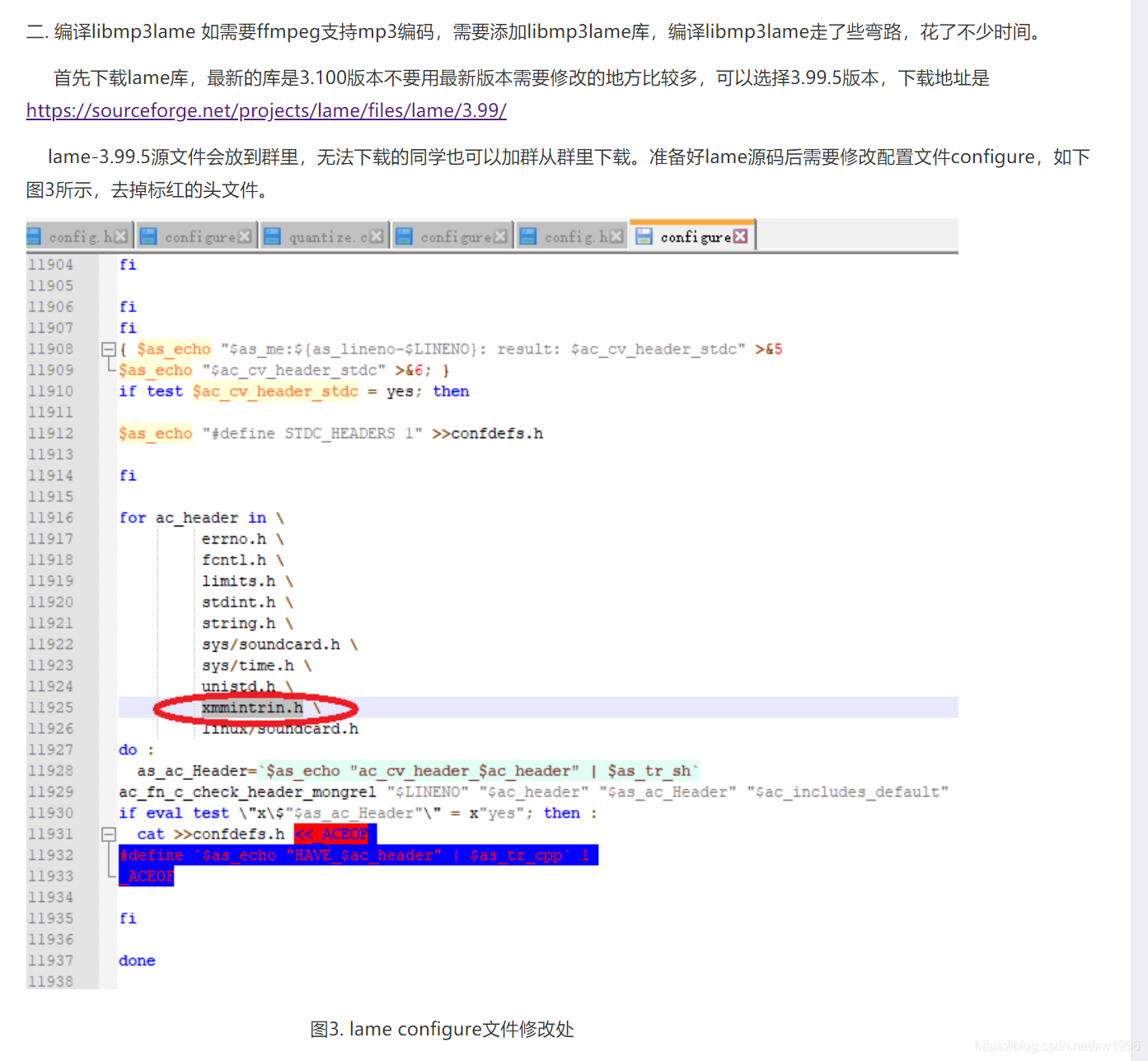Switch to the quantize.c tab
1148x1061 pixels.
324,236
